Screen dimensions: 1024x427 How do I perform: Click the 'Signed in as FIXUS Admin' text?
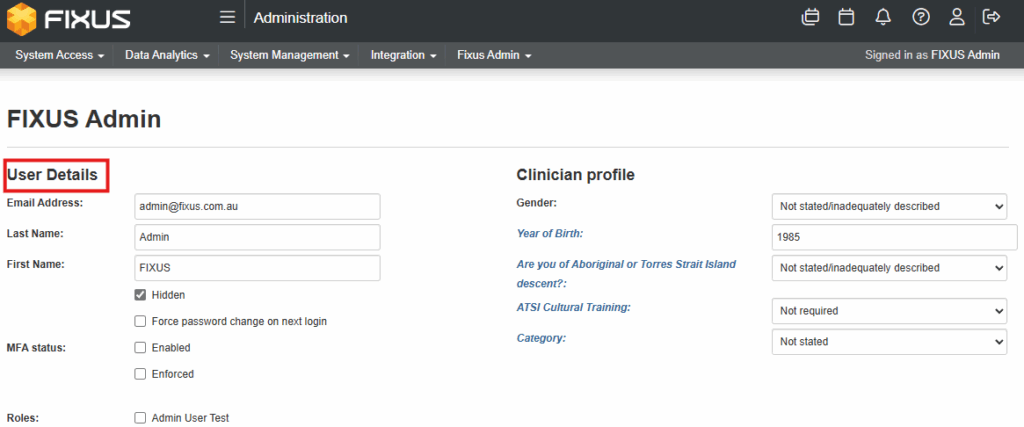(x=932, y=55)
